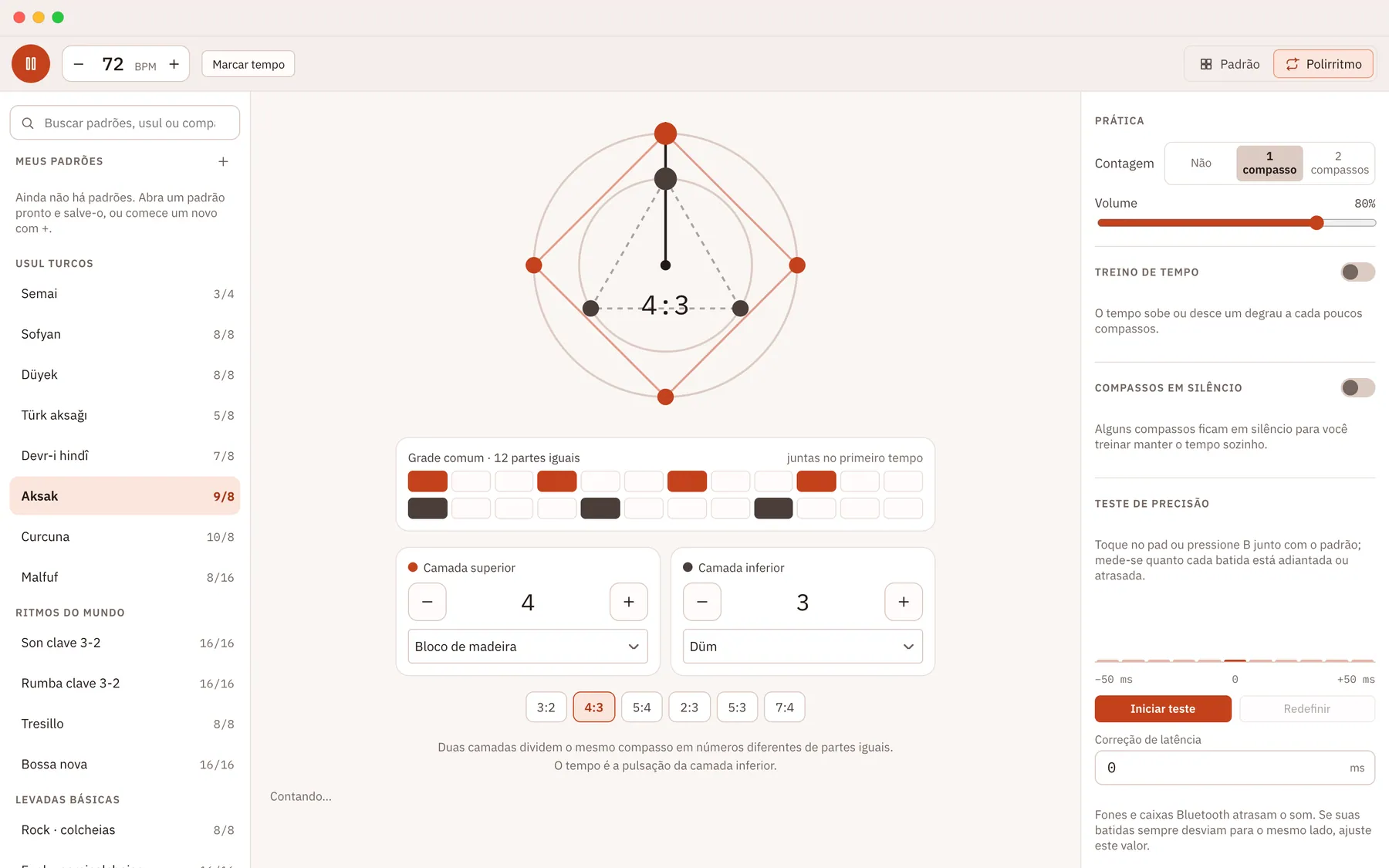Click the search magnifier icon
1389x868 pixels.
28,123
